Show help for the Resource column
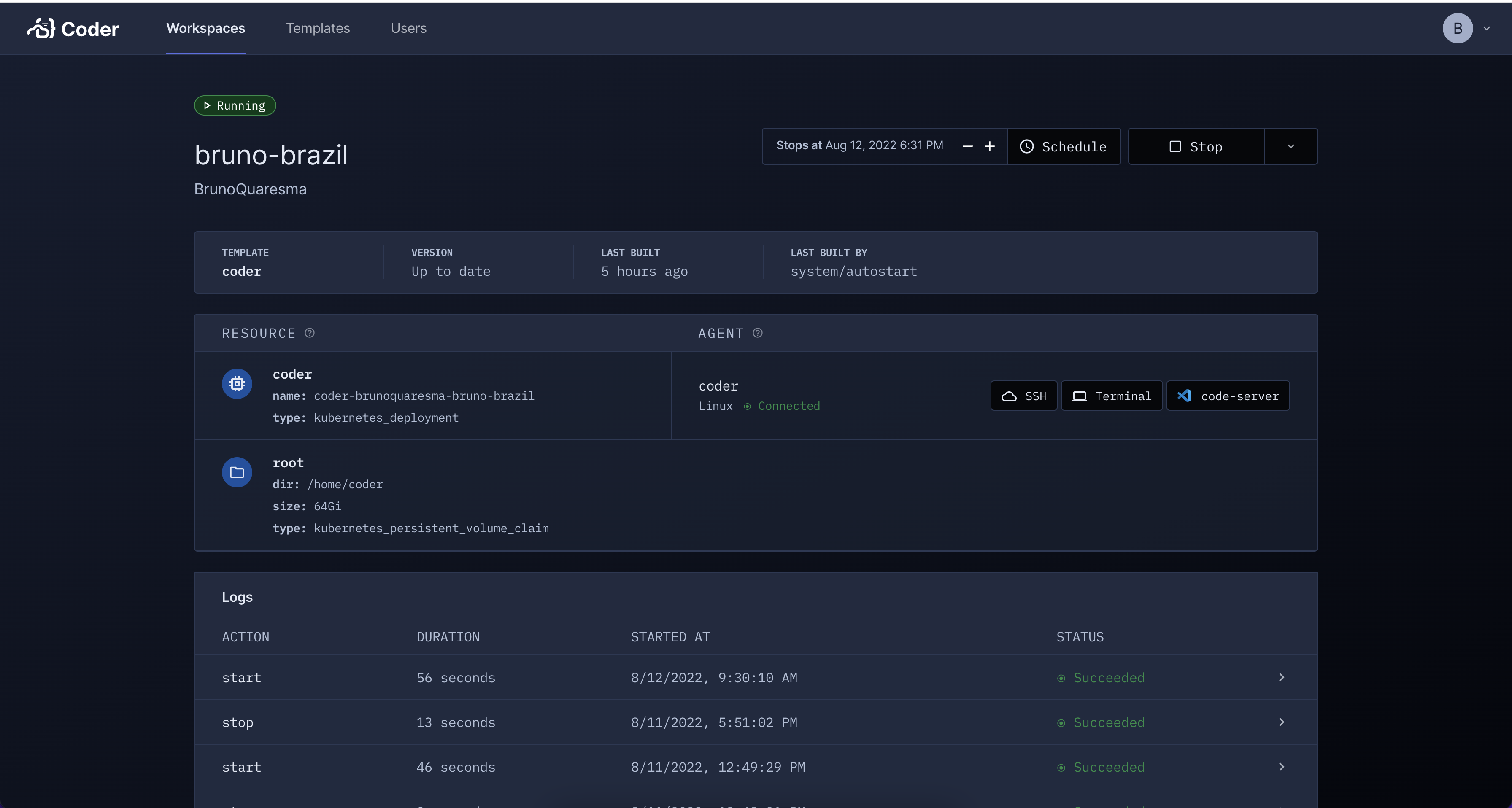 pos(310,333)
